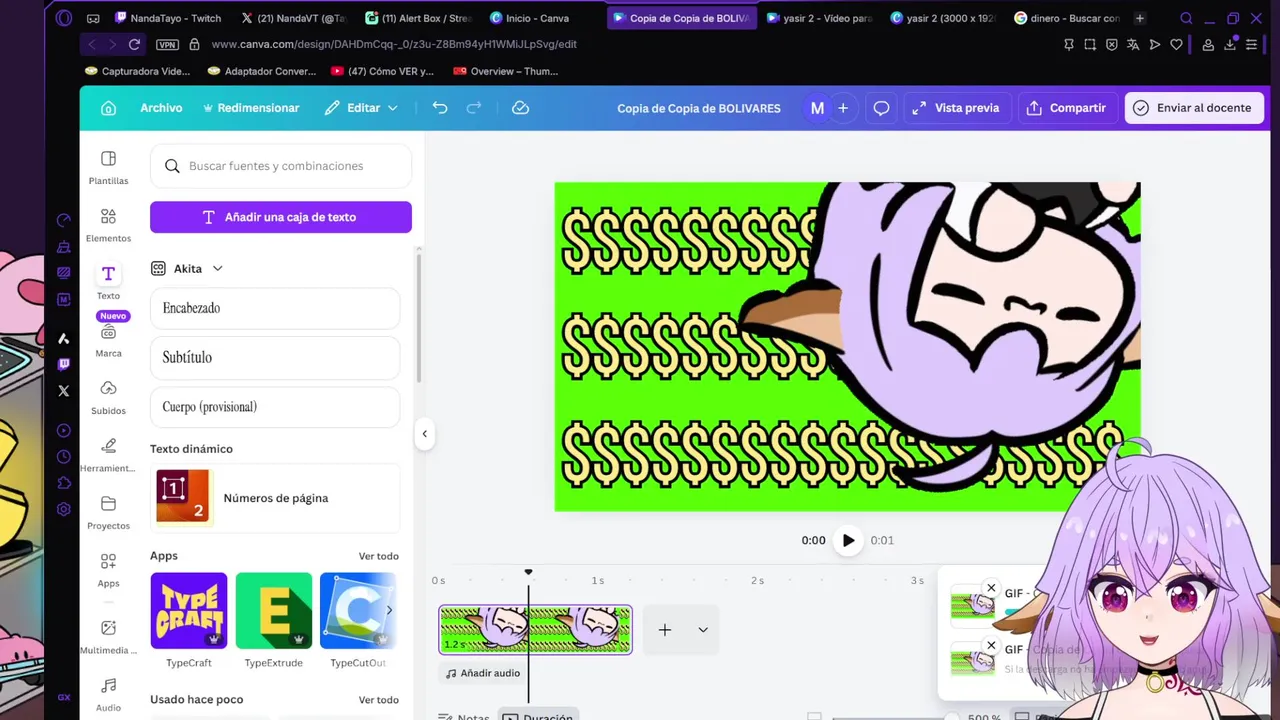Click the Compartir button

pyautogui.click(x=1066, y=108)
